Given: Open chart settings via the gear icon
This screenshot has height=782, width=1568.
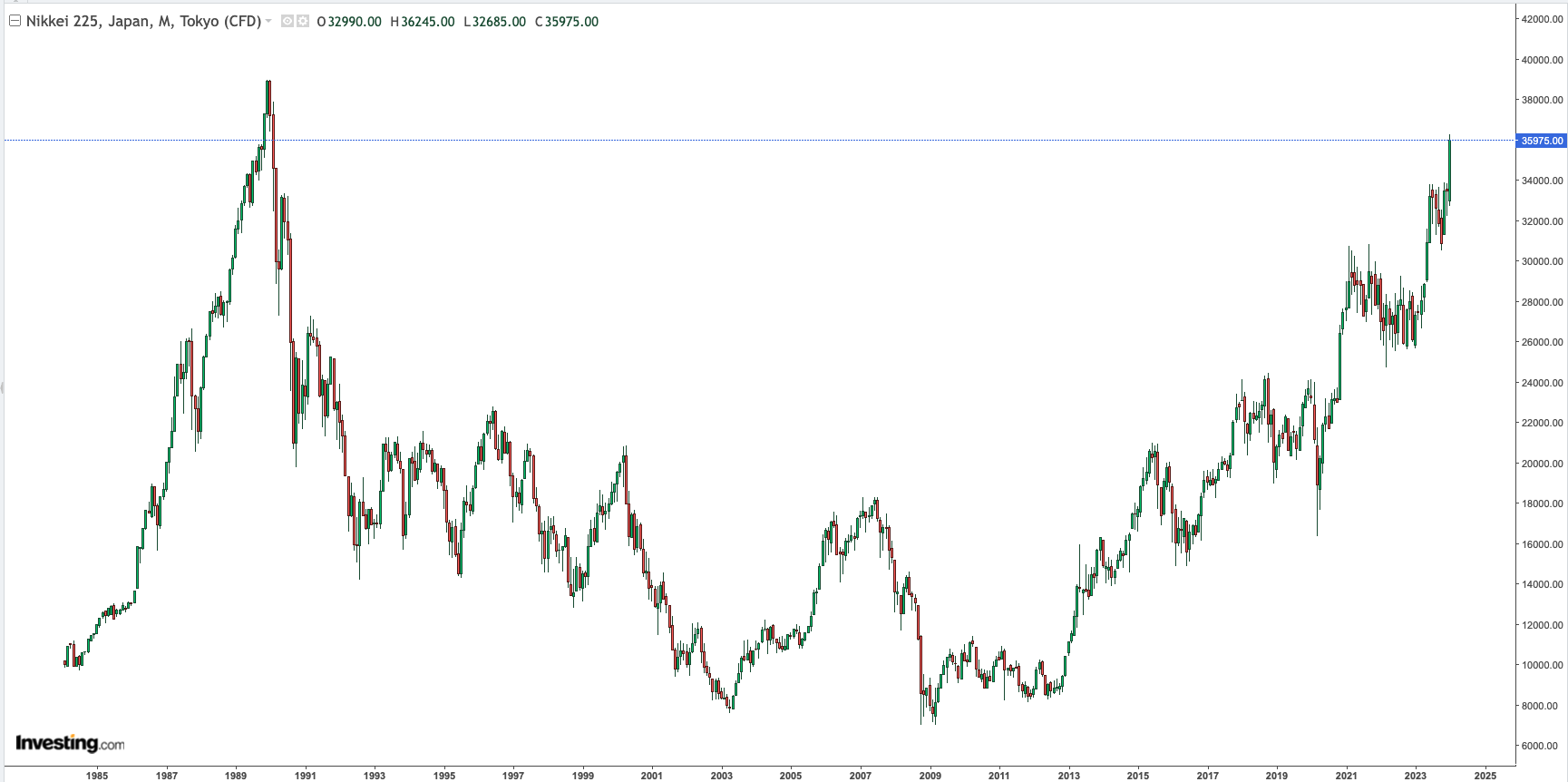Looking at the screenshot, I should click(x=303, y=21).
